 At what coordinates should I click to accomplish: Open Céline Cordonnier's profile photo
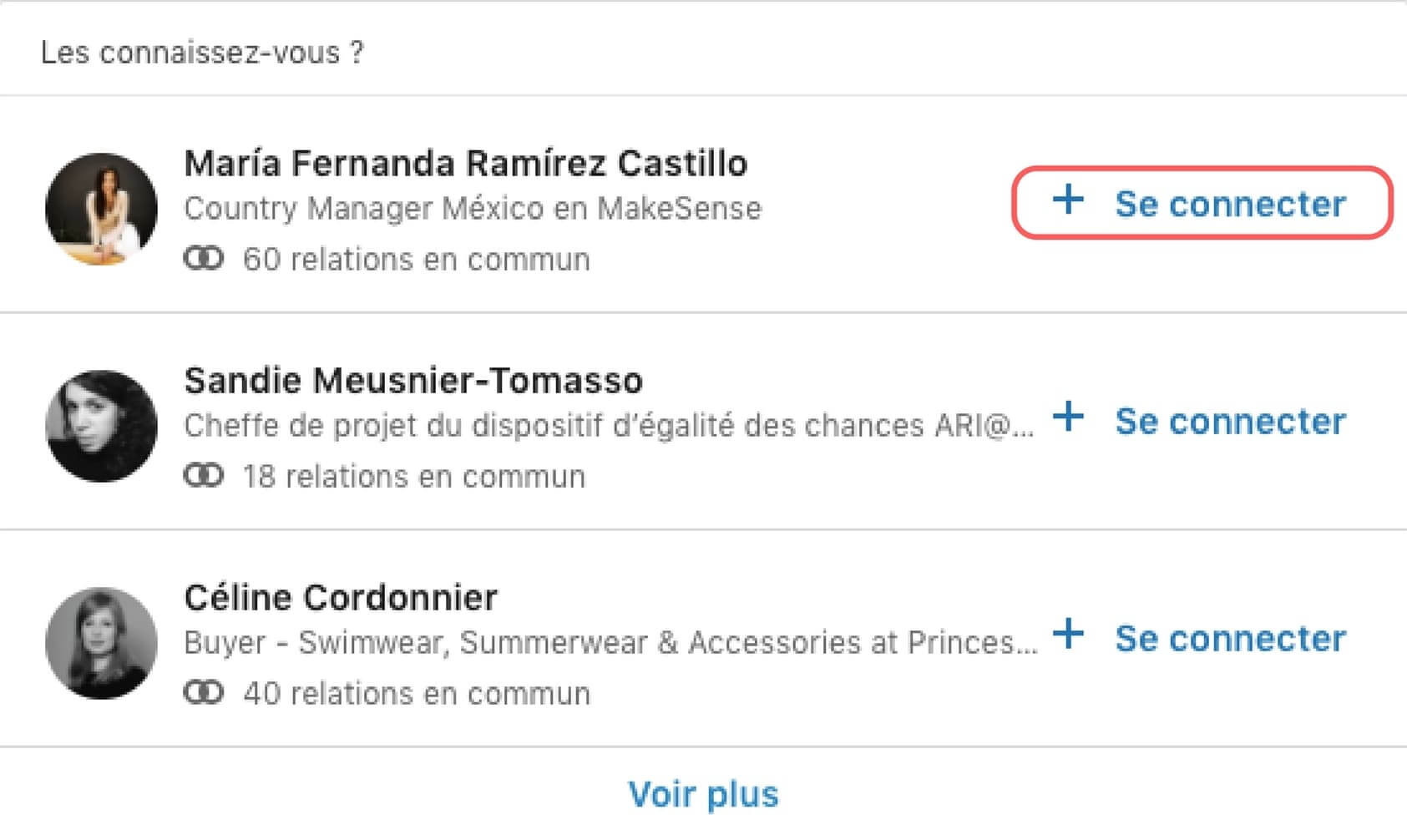pyautogui.click(x=102, y=640)
